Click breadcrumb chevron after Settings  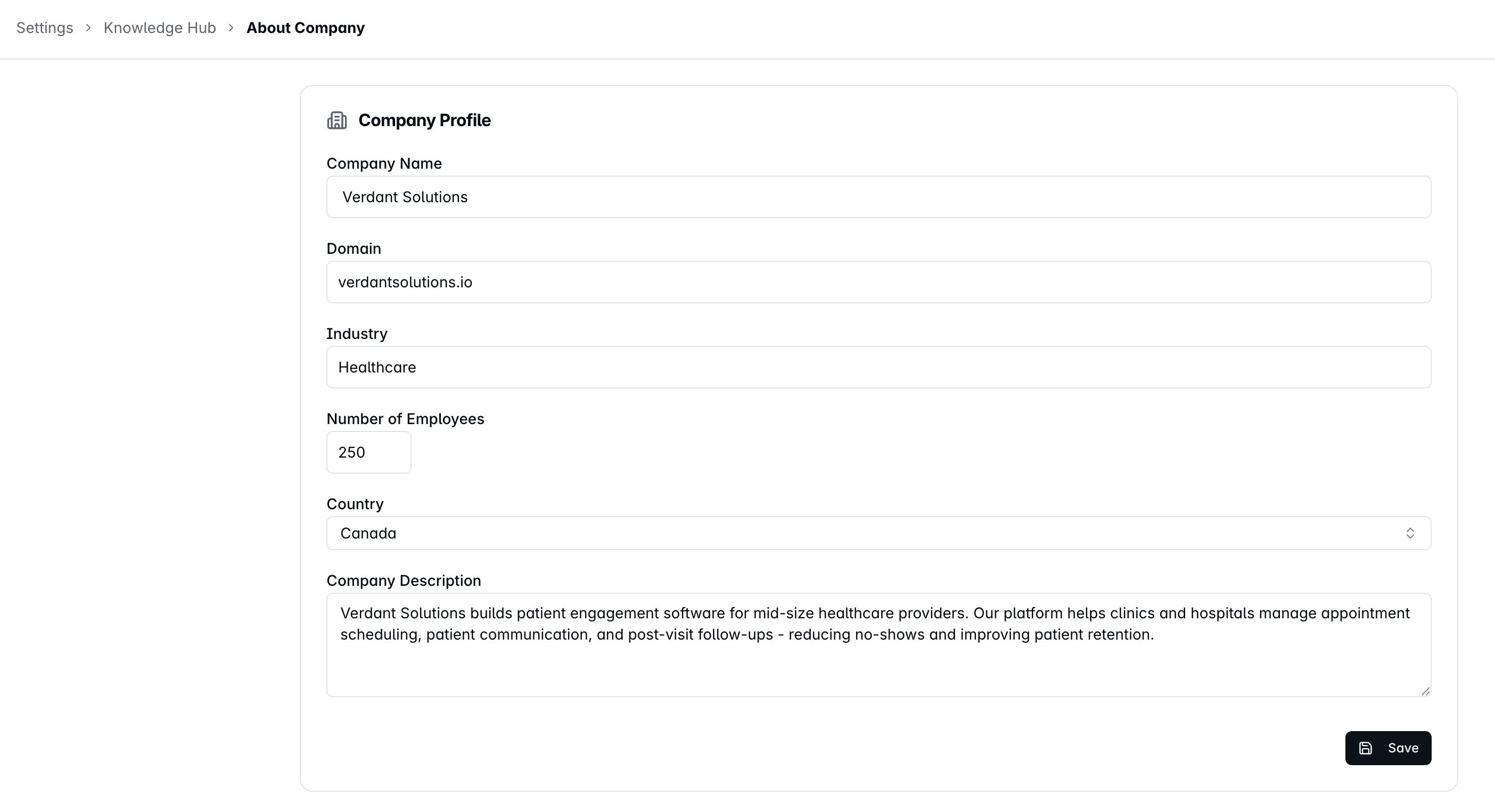[x=88, y=28]
